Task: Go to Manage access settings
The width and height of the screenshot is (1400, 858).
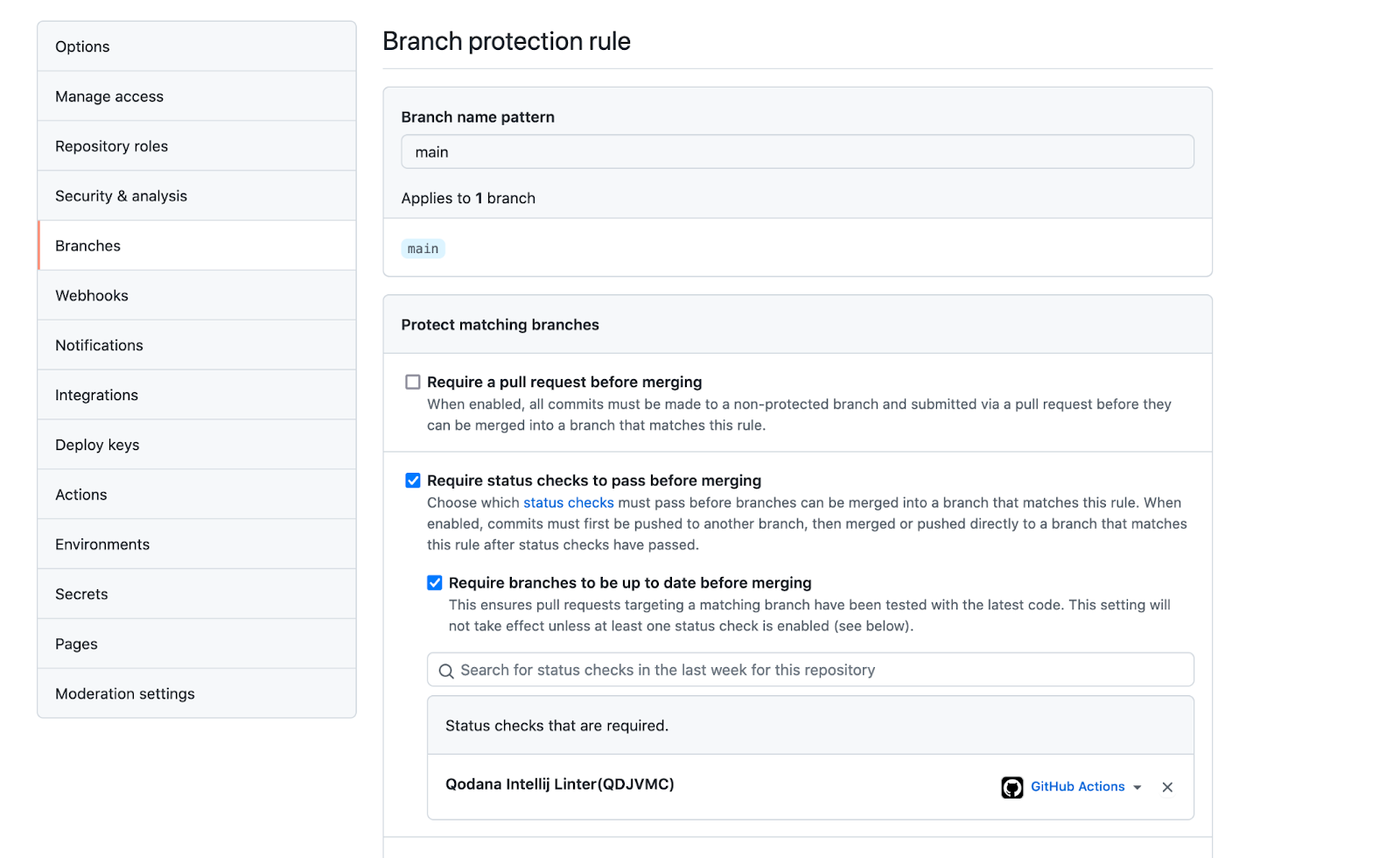Action: 196,96
